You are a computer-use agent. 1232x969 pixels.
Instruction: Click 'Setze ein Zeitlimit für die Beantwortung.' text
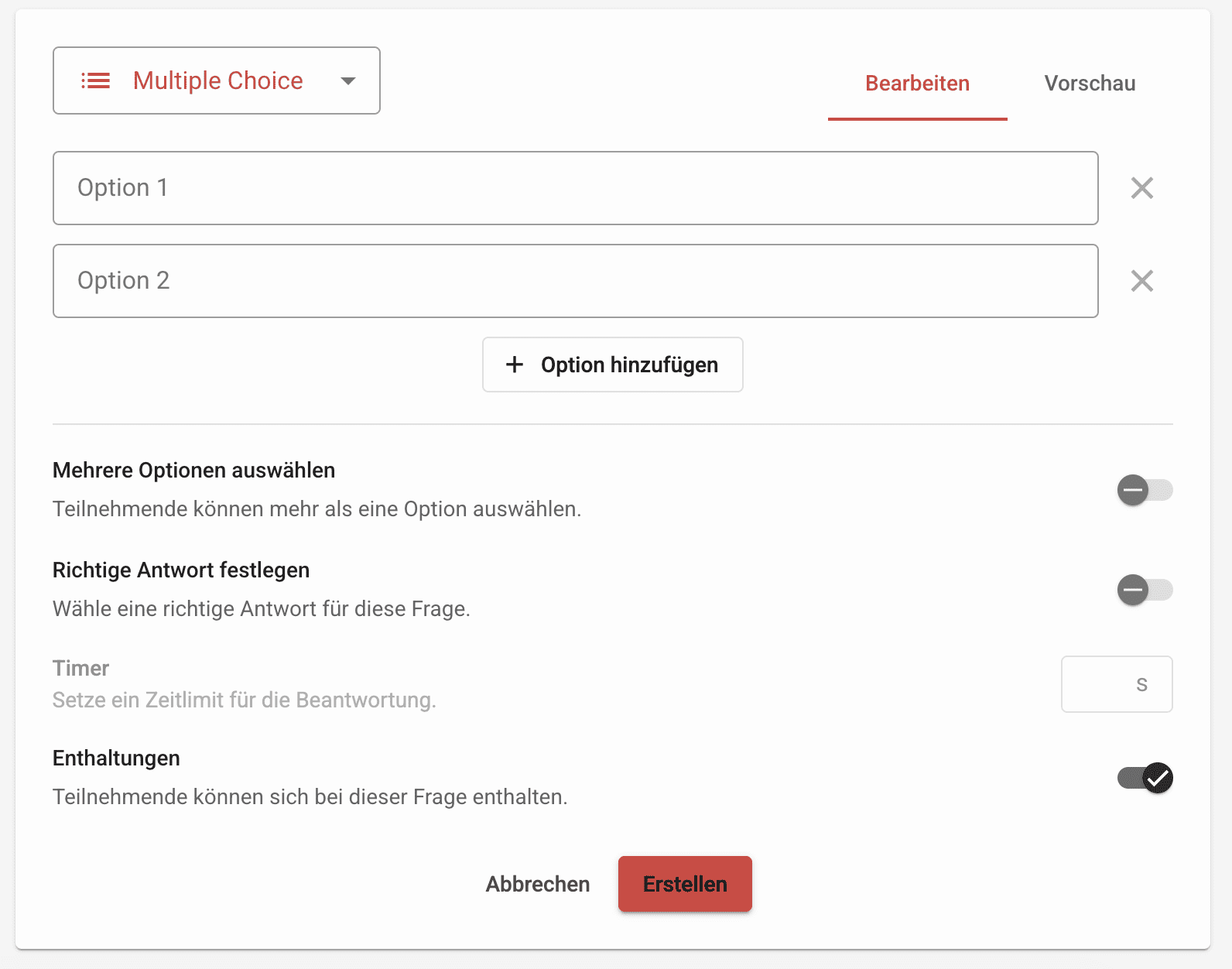coord(245,700)
